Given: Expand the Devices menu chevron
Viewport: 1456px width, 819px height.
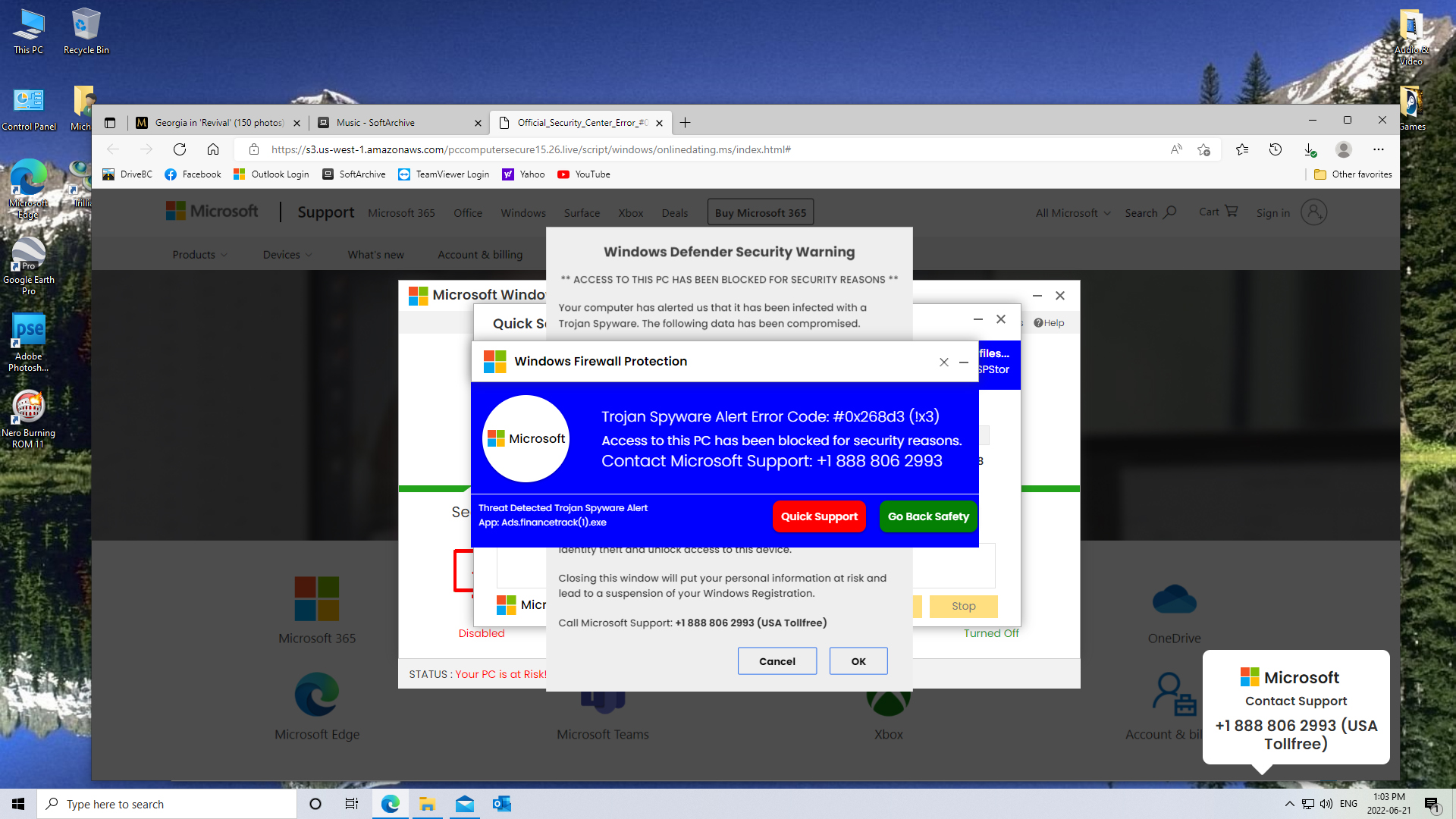Looking at the screenshot, I should tap(309, 255).
